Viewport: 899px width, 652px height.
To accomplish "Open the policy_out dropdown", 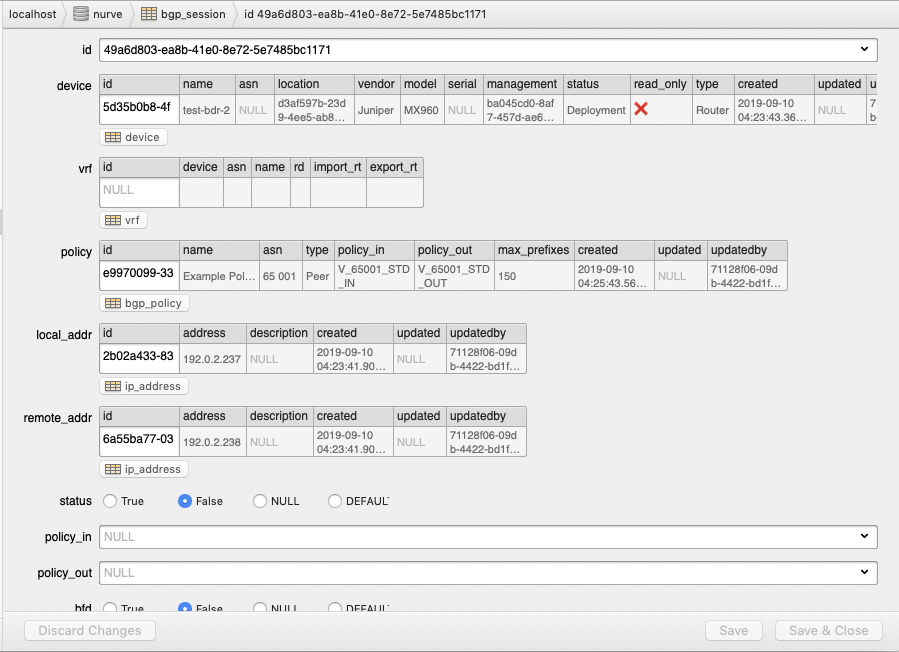I will click(865, 573).
